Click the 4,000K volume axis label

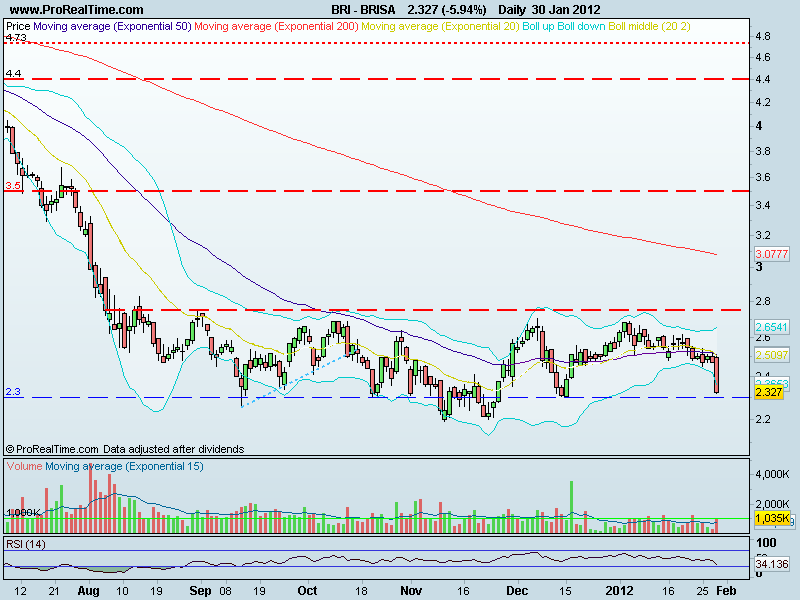(772, 474)
